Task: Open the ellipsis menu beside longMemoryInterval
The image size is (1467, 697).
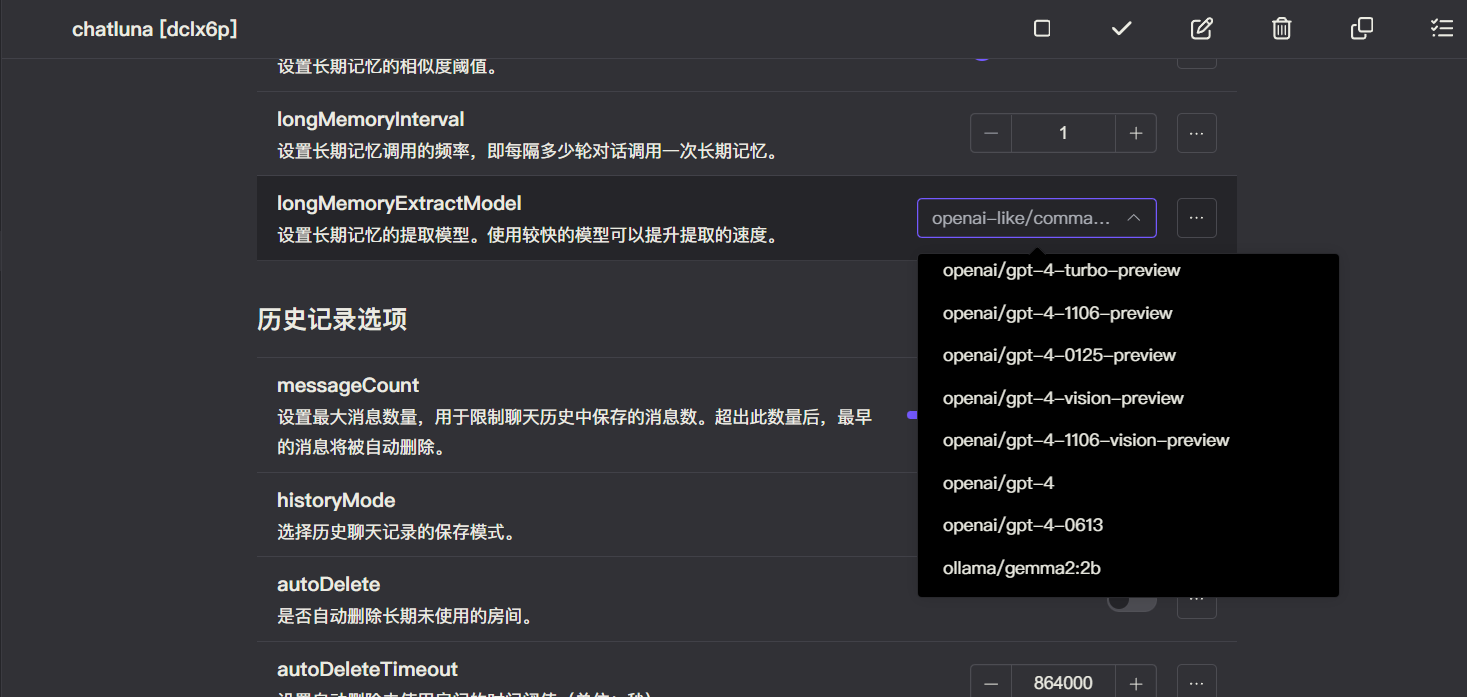Action: [x=1196, y=132]
